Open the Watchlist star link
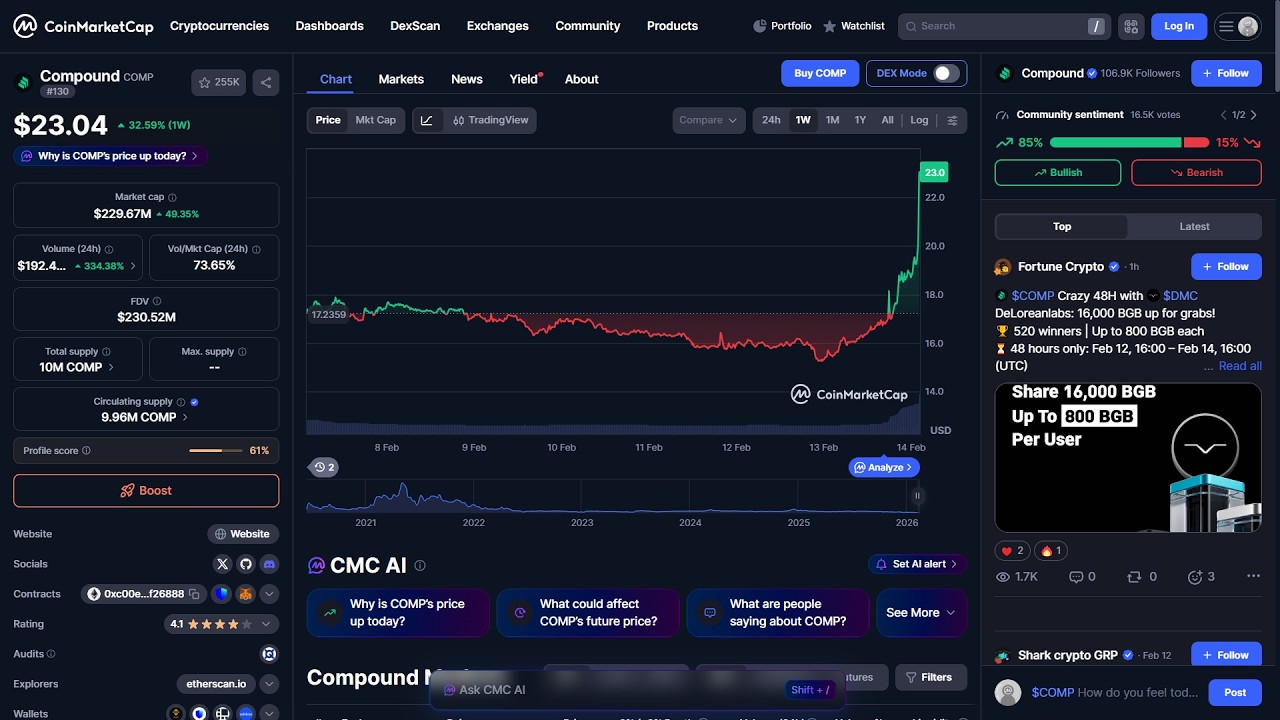Viewport: 1280px width, 720px height. click(854, 26)
